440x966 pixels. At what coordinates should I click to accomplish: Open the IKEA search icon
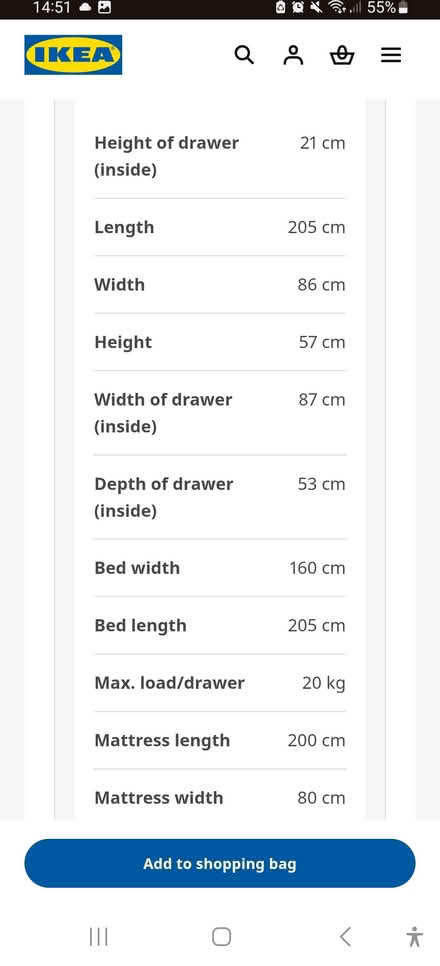[x=245, y=55]
